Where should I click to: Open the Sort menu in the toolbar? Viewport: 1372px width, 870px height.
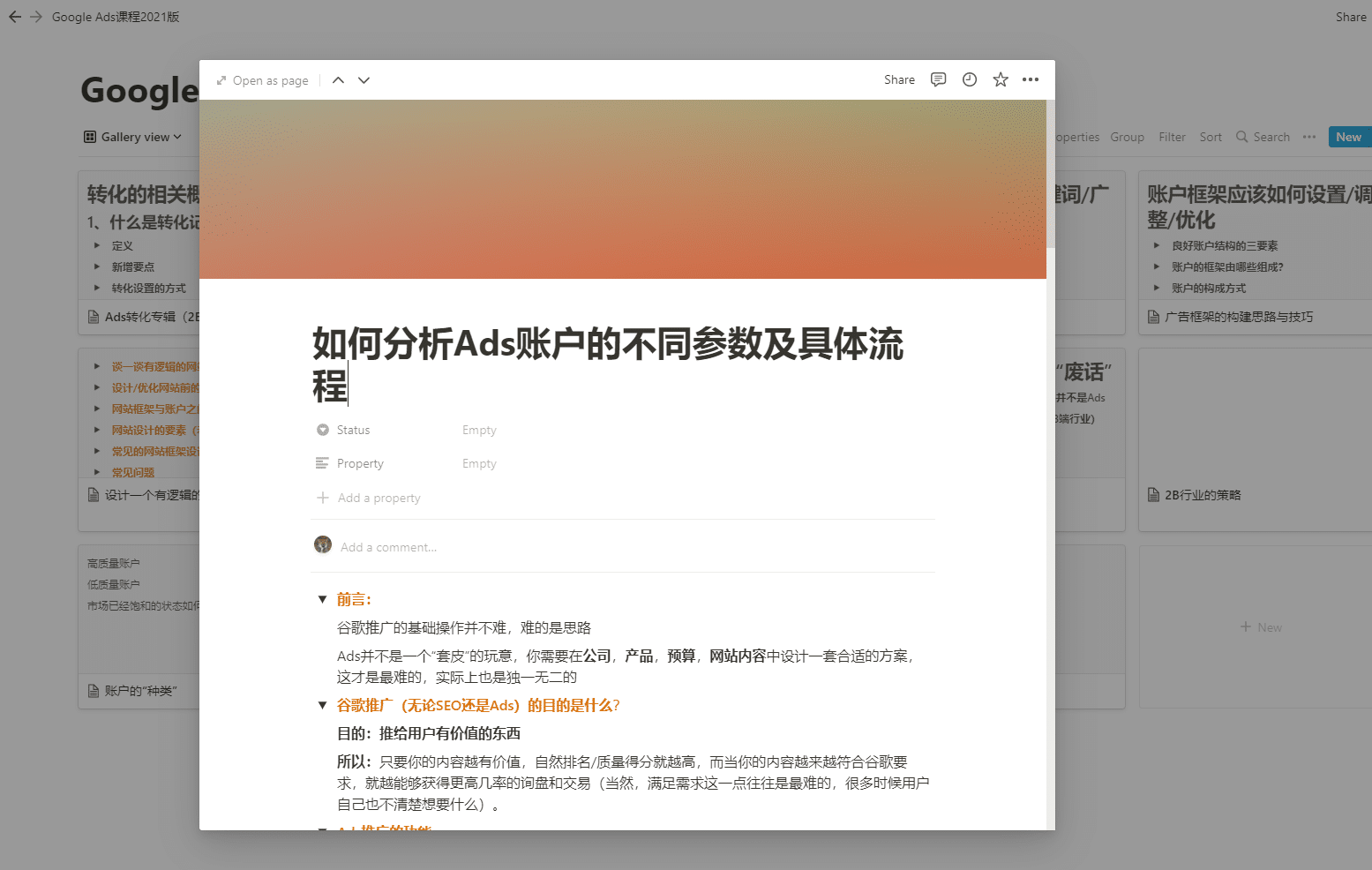point(1211,137)
